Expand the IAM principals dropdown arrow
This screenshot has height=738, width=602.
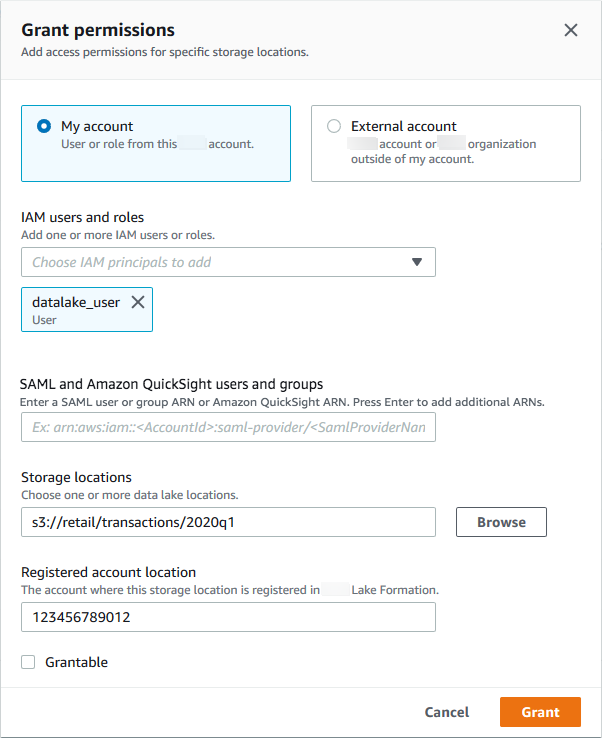[417, 262]
